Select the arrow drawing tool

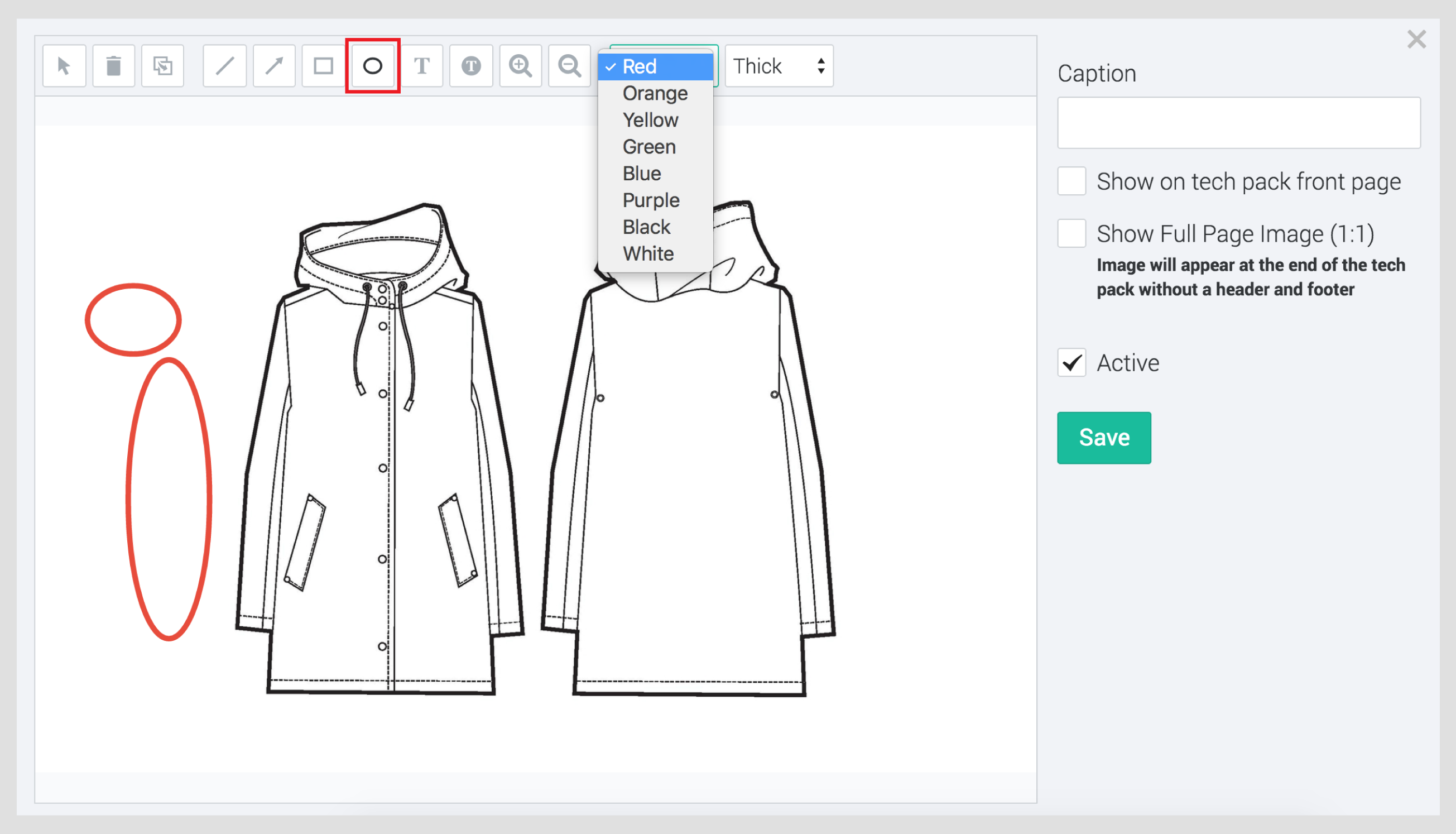274,66
